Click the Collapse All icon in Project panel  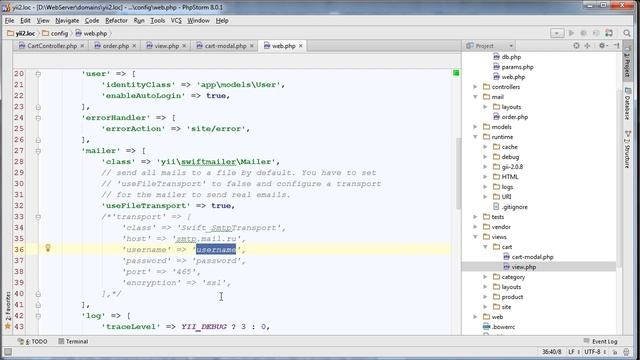tap(587, 46)
